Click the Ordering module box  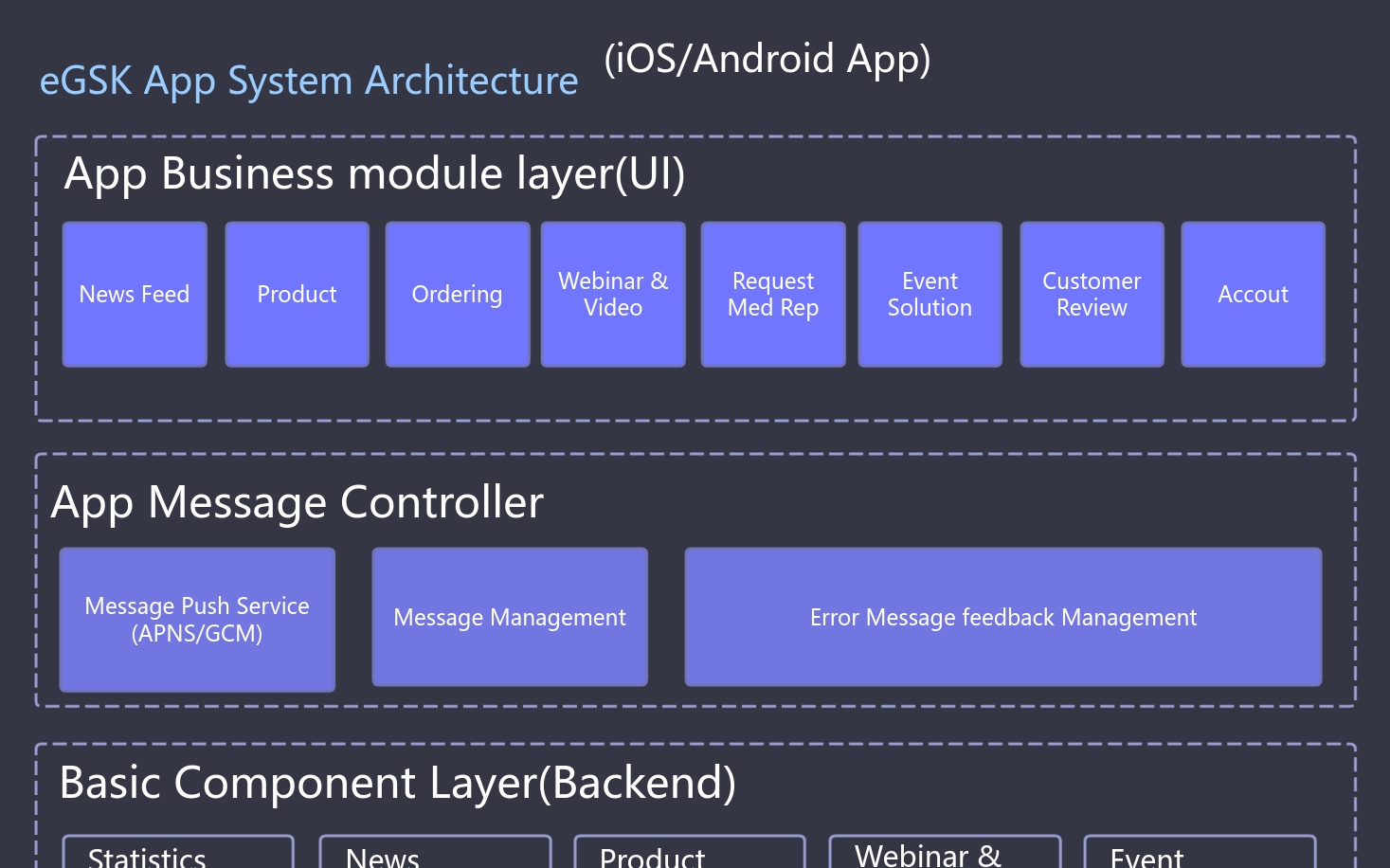457,295
